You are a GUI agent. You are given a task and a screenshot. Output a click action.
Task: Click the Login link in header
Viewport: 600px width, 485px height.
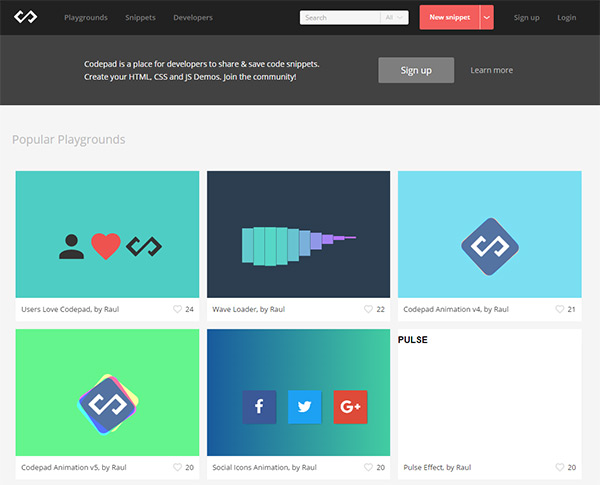(x=567, y=18)
